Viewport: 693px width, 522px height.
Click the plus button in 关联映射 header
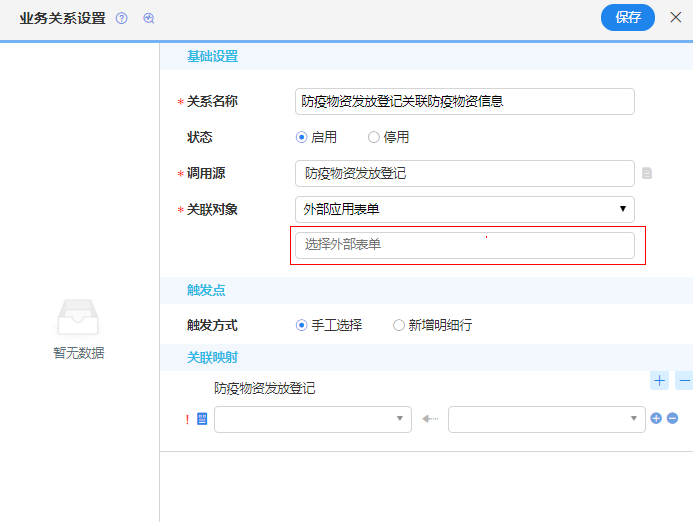(x=659, y=381)
